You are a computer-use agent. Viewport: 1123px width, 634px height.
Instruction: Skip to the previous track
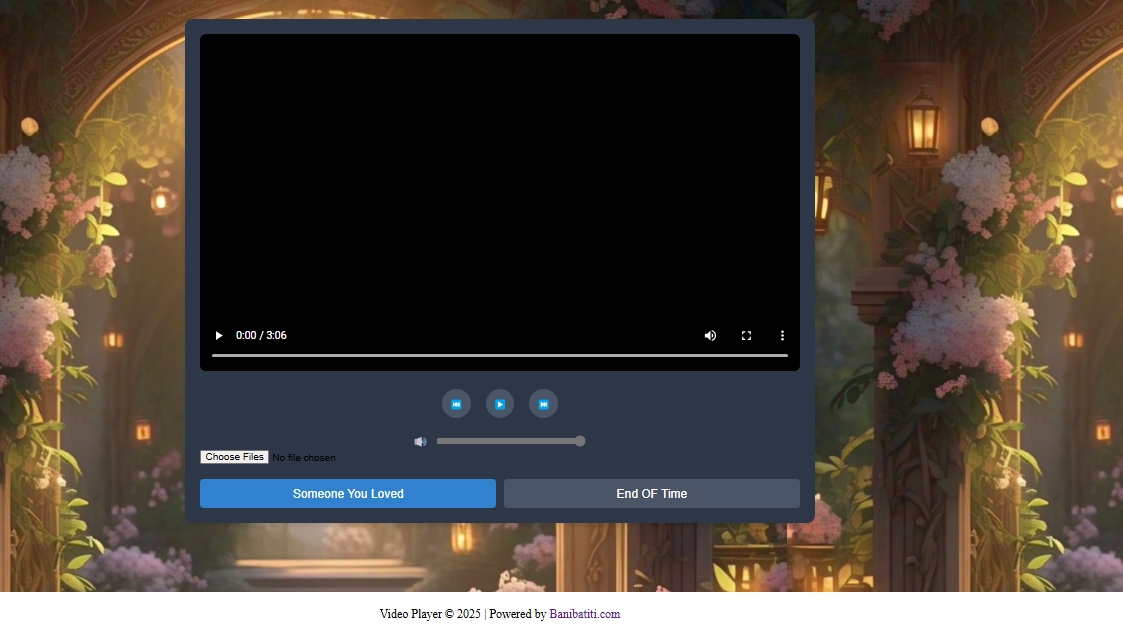click(456, 404)
